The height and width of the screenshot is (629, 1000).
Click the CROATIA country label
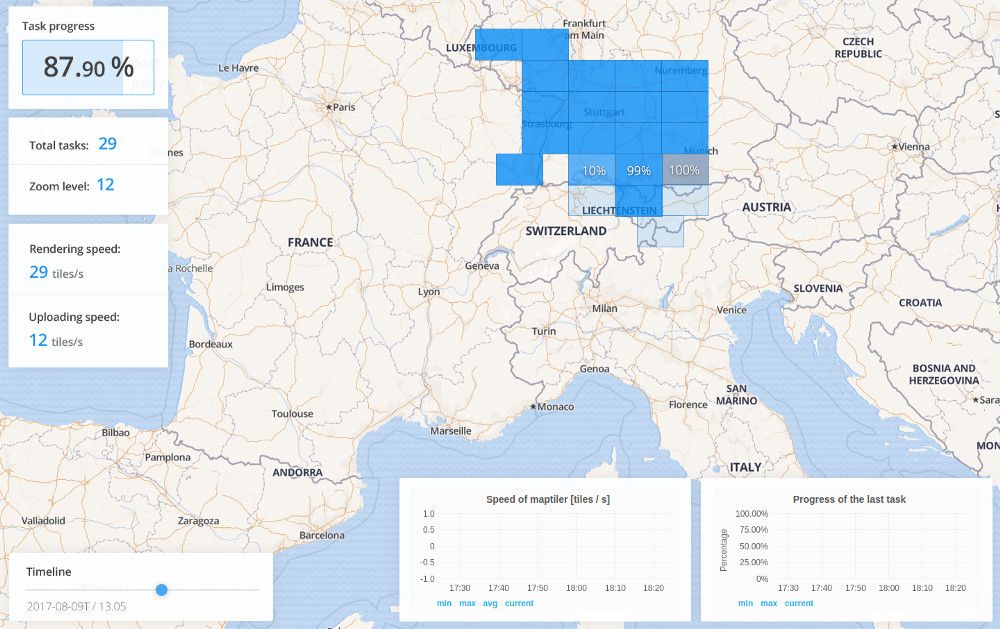point(920,302)
